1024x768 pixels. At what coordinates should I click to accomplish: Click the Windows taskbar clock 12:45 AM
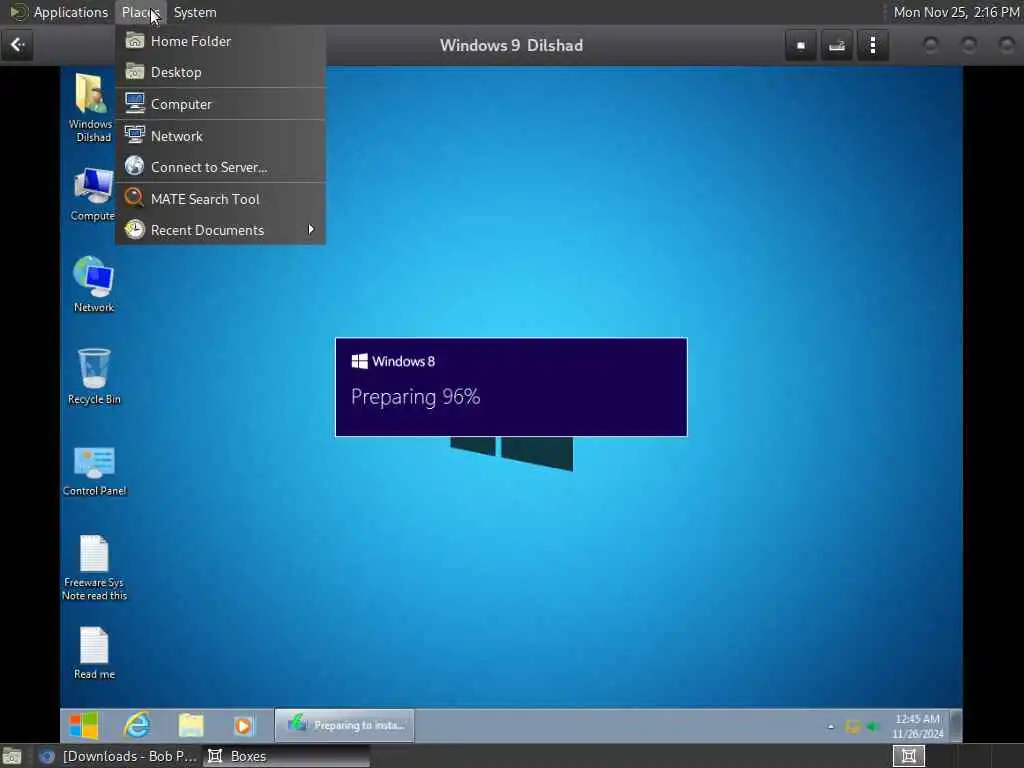click(x=918, y=726)
